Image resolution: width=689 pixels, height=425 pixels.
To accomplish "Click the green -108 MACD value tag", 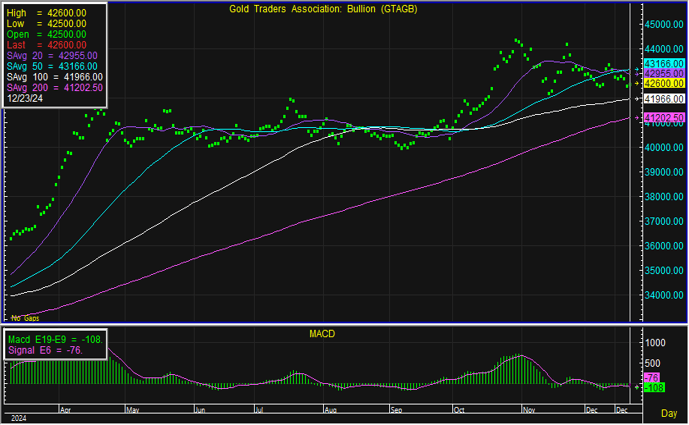I will tap(651, 387).
